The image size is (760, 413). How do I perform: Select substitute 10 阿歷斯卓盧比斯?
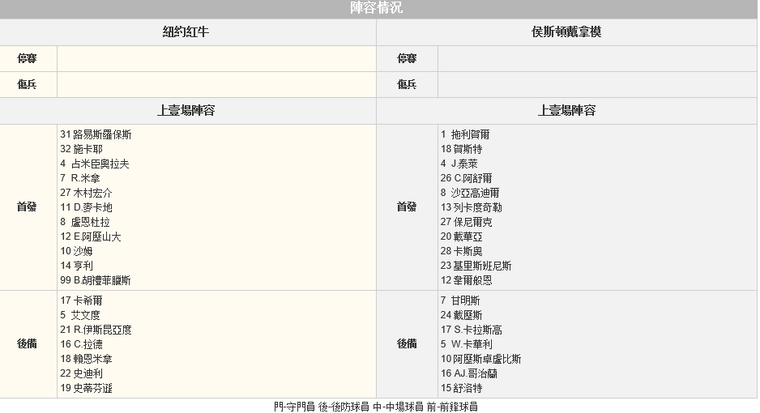coord(481,359)
